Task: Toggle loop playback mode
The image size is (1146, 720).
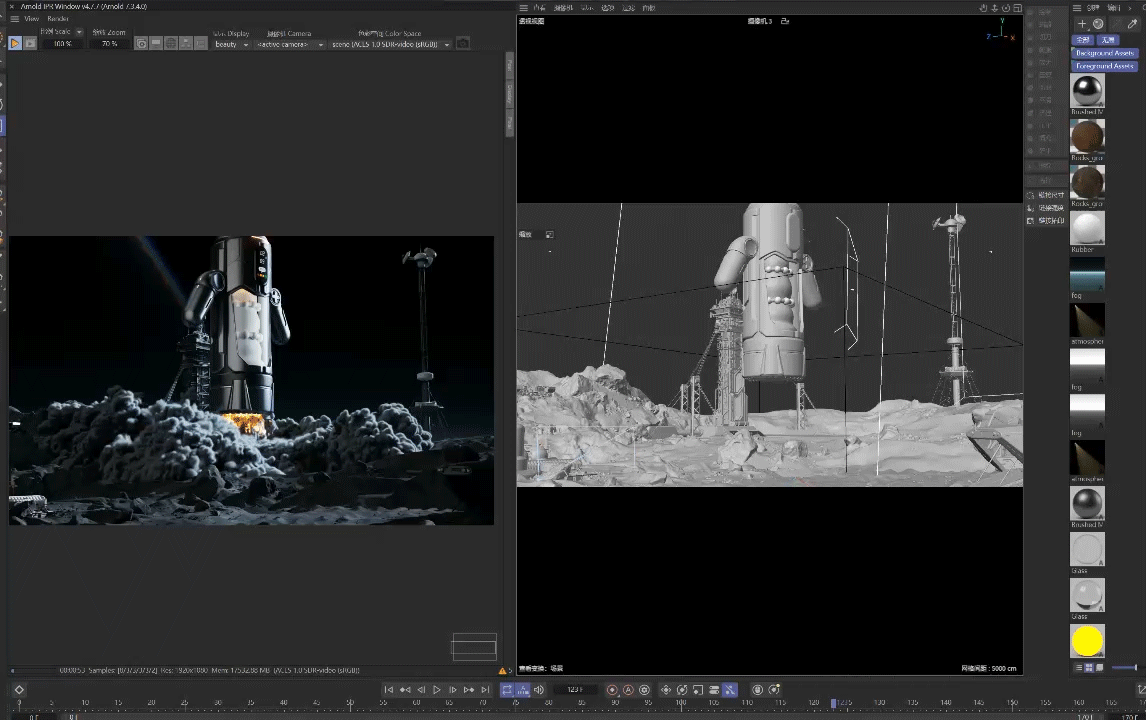Action: point(507,690)
